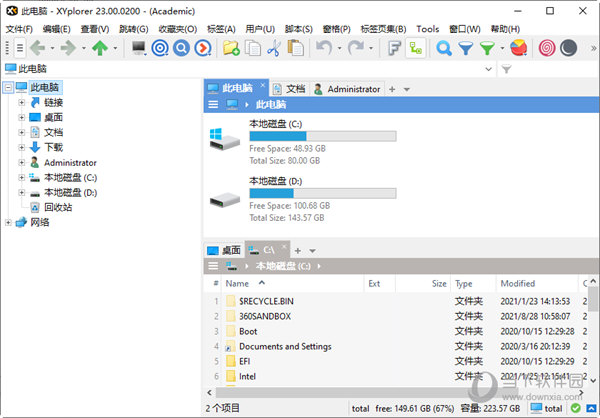Switch to the Administrator tab

click(347, 89)
